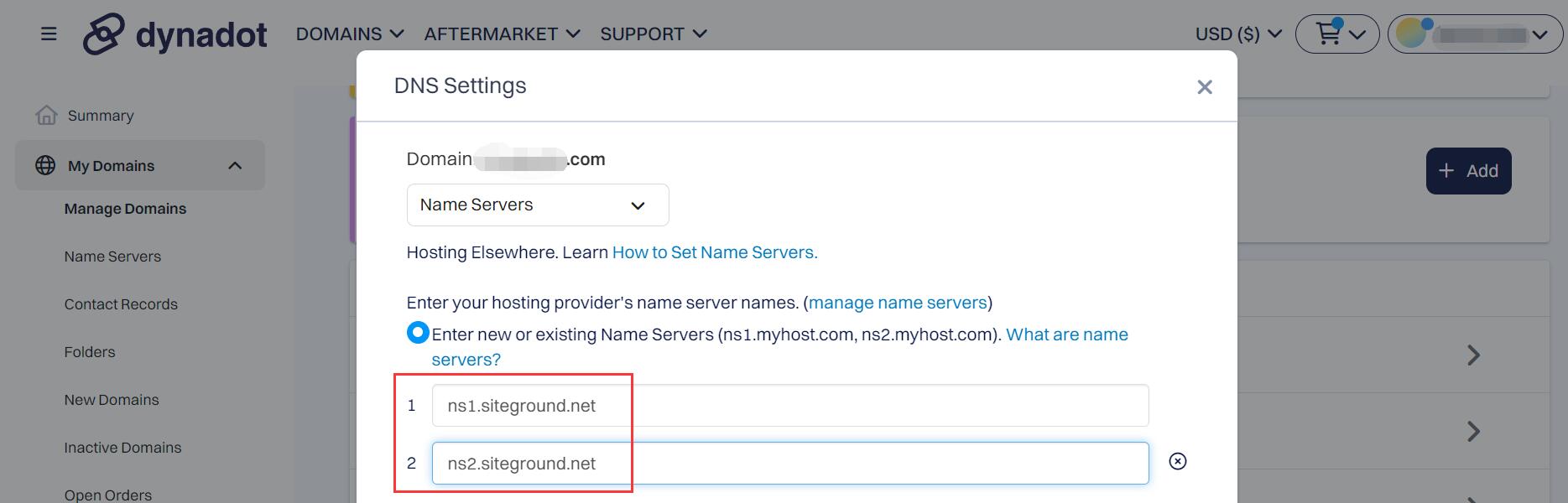Select the Enter new or existing Name Servers option
This screenshot has width=1568, height=503.
point(418,333)
